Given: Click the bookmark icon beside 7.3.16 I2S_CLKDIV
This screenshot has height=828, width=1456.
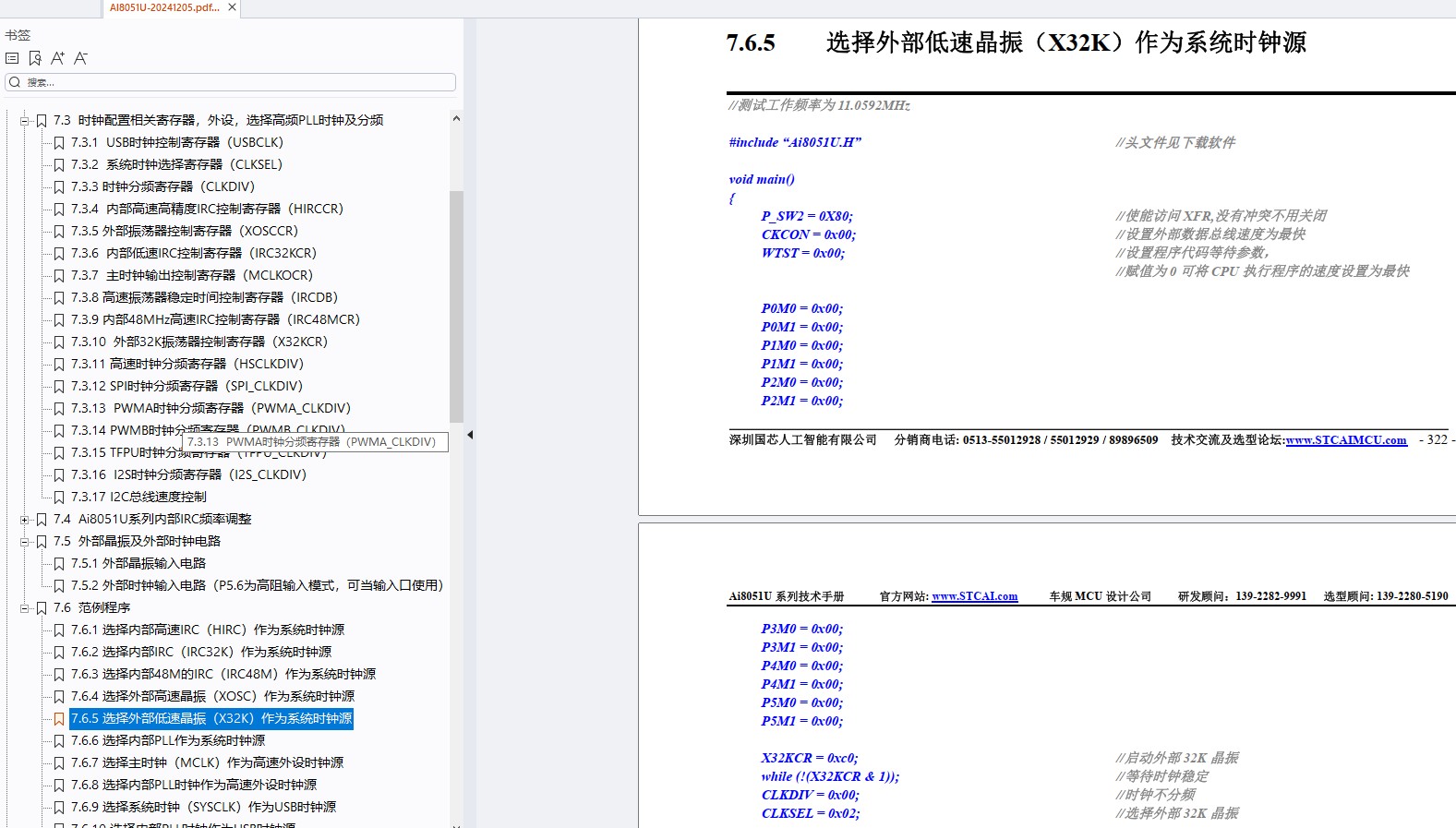Looking at the screenshot, I should click(59, 475).
